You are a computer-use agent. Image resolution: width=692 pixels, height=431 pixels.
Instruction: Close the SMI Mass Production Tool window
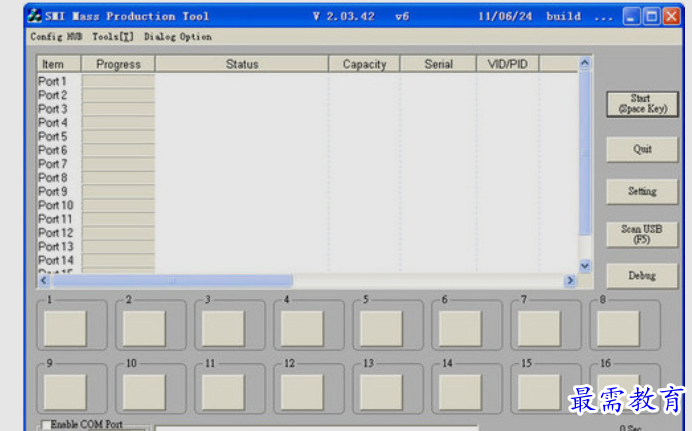click(x=671, y=16)
